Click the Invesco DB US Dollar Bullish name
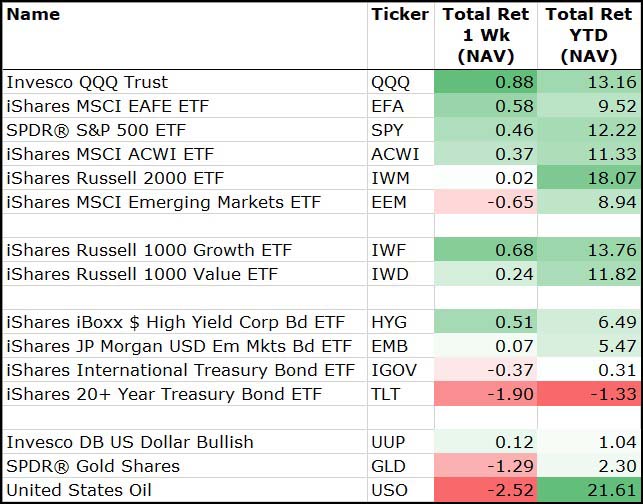This screenshot has height=504, width=643. point(130,442)
